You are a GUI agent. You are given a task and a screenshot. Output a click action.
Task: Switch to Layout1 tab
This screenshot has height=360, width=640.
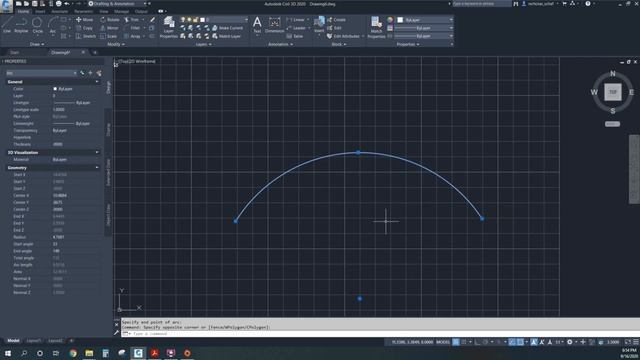pos(33,340)
